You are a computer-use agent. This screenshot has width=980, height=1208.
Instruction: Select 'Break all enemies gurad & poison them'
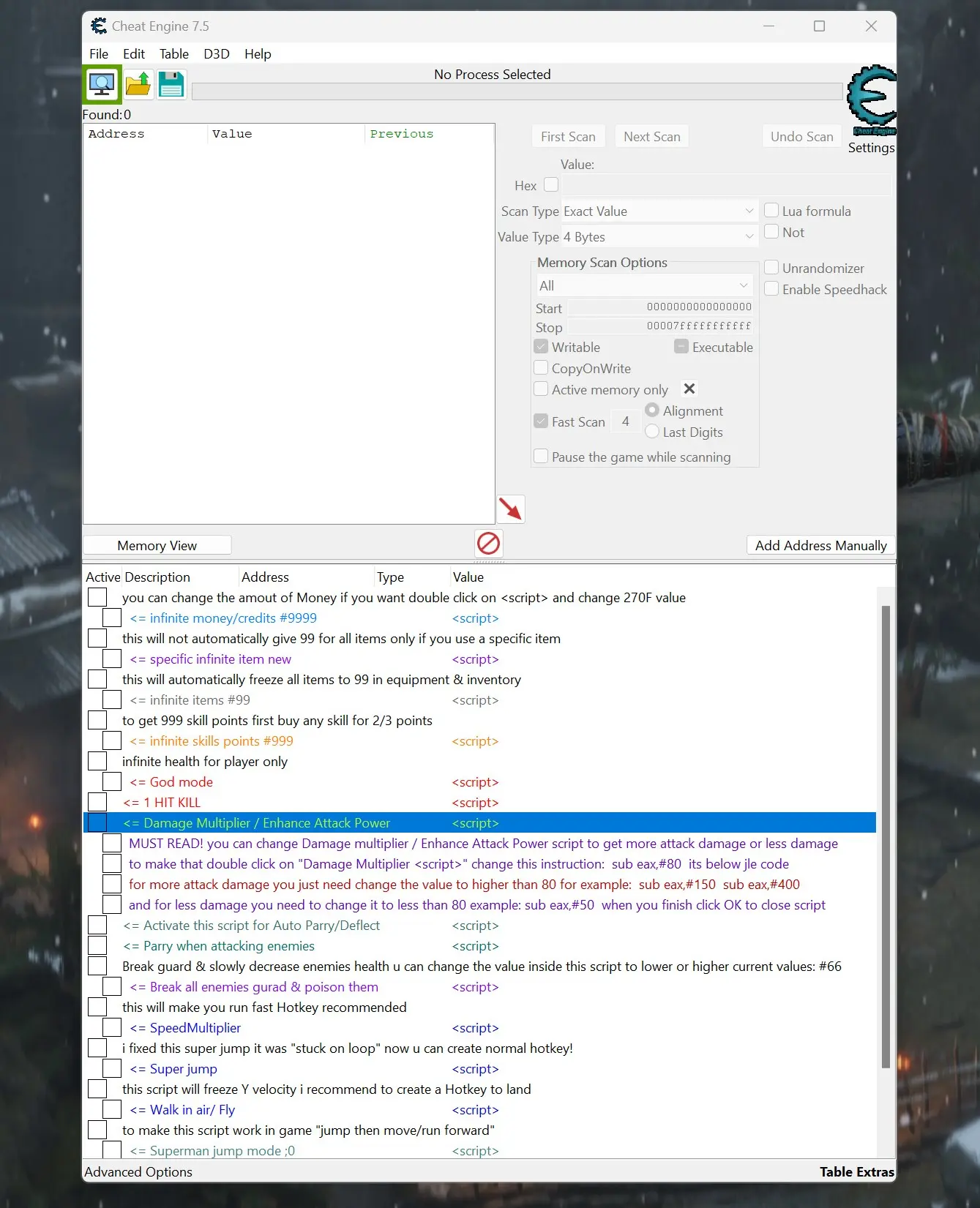tap(254, 987)
